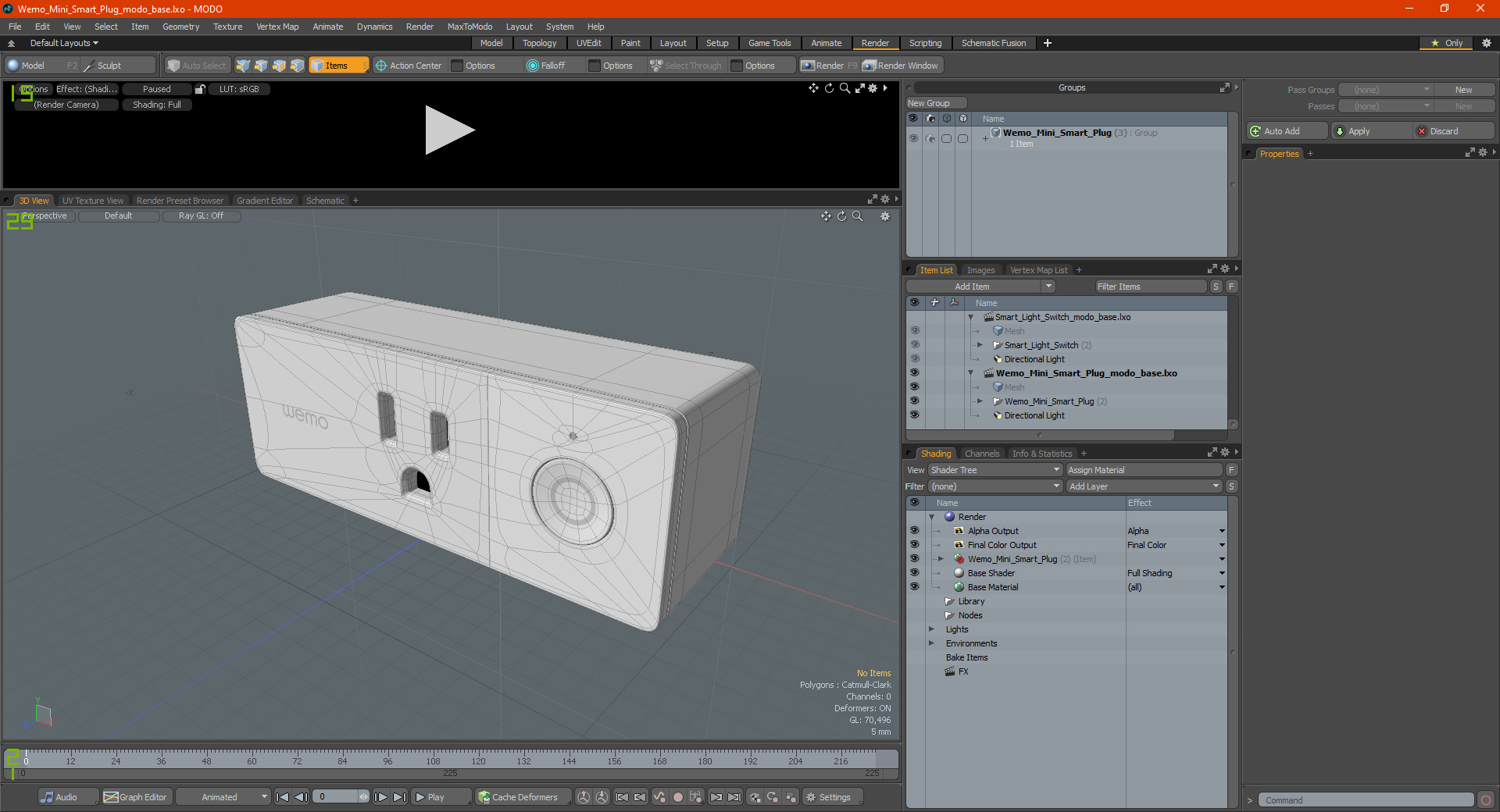Click the Auto Add button
1500x812 pixels.
point(1287,131)
